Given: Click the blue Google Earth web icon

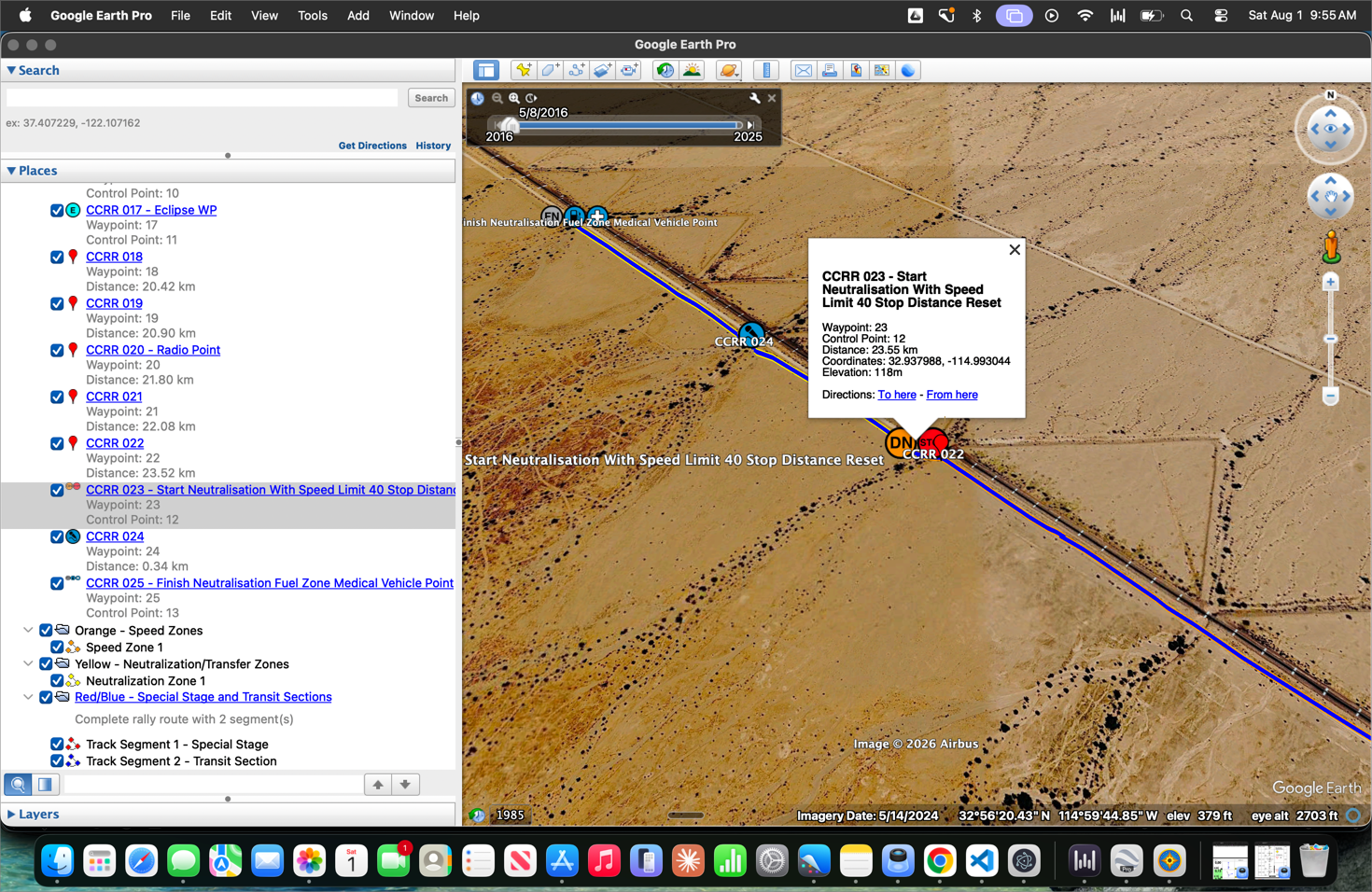Looking at the screenshot, I should (x=908, y=70).
